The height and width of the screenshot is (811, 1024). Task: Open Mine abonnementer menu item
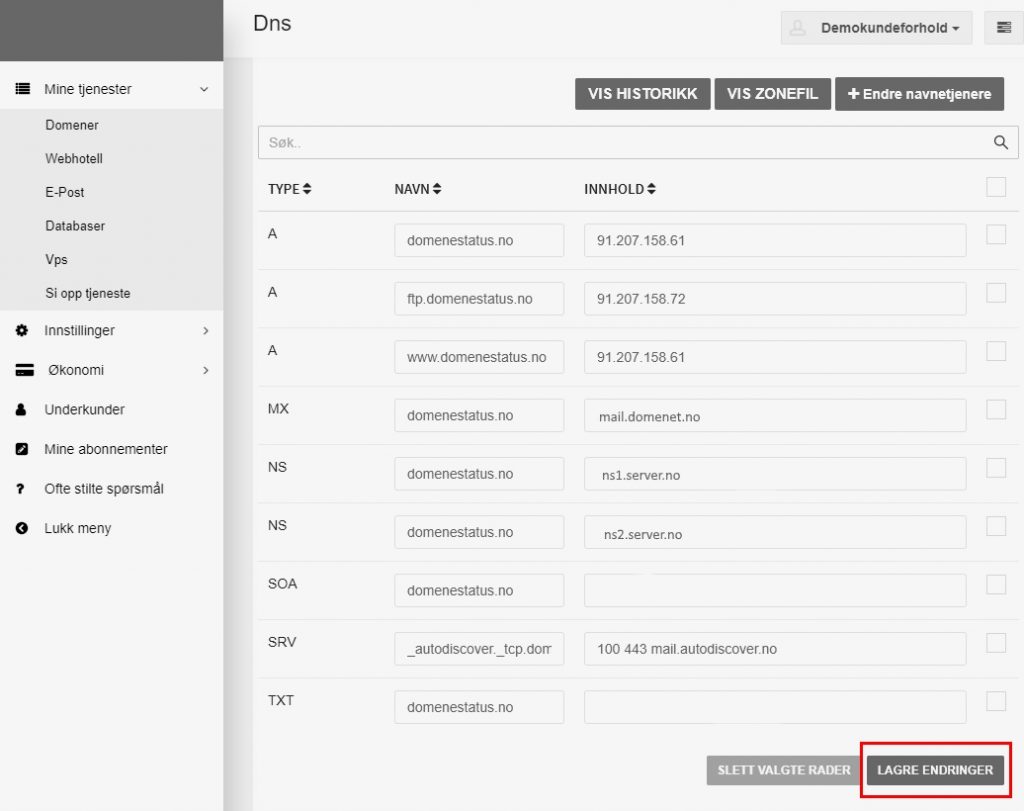pyautogui.click(x=106, y=449)
